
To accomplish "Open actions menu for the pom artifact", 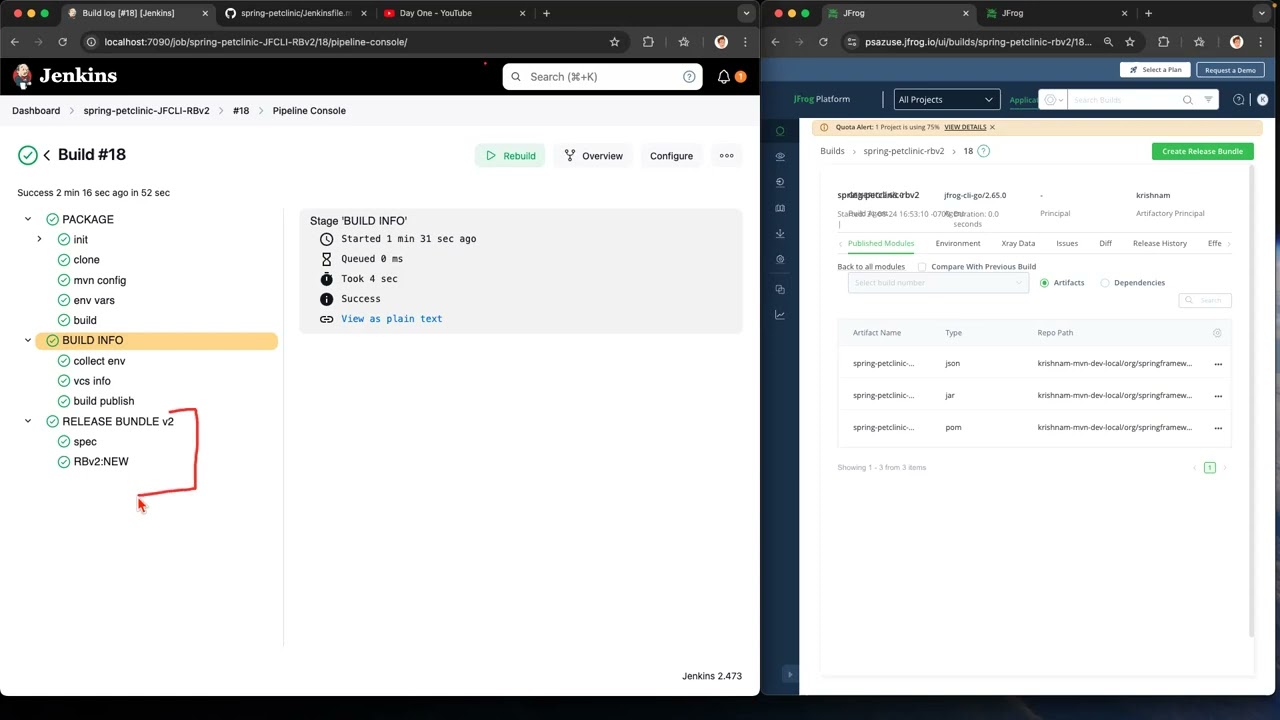I will coord(1218,428).
